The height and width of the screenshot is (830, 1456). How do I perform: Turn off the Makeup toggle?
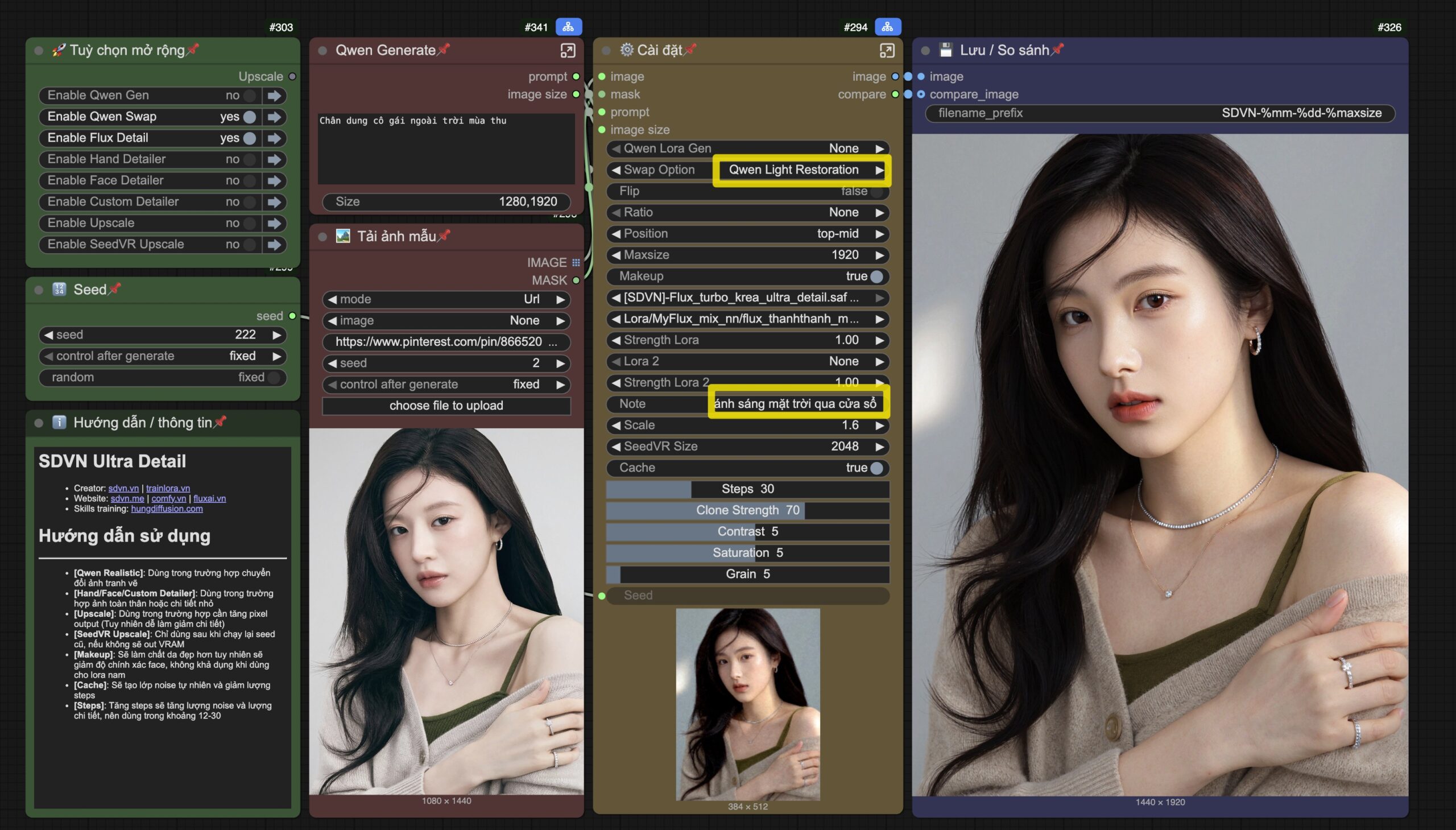click(x=876, y=276)
